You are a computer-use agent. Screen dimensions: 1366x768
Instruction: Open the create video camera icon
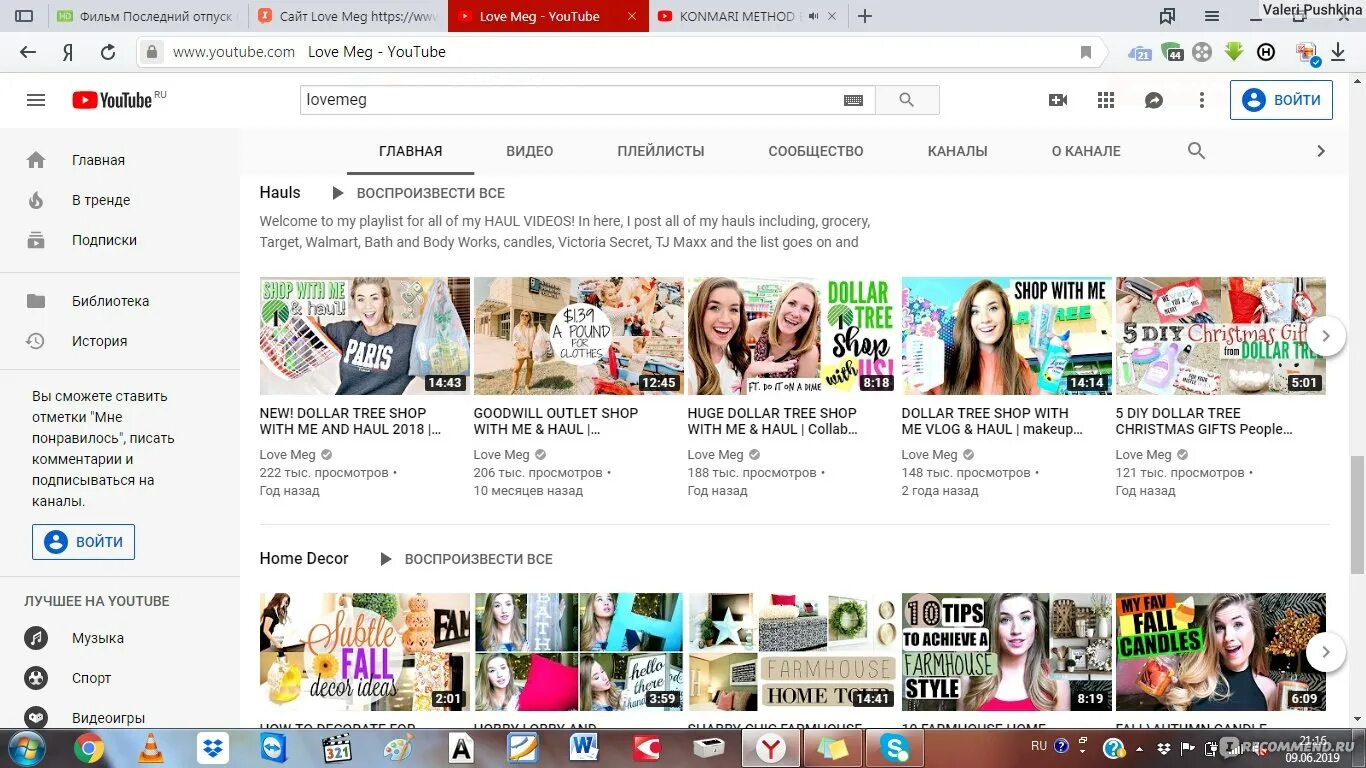(x=1058, y=100)
